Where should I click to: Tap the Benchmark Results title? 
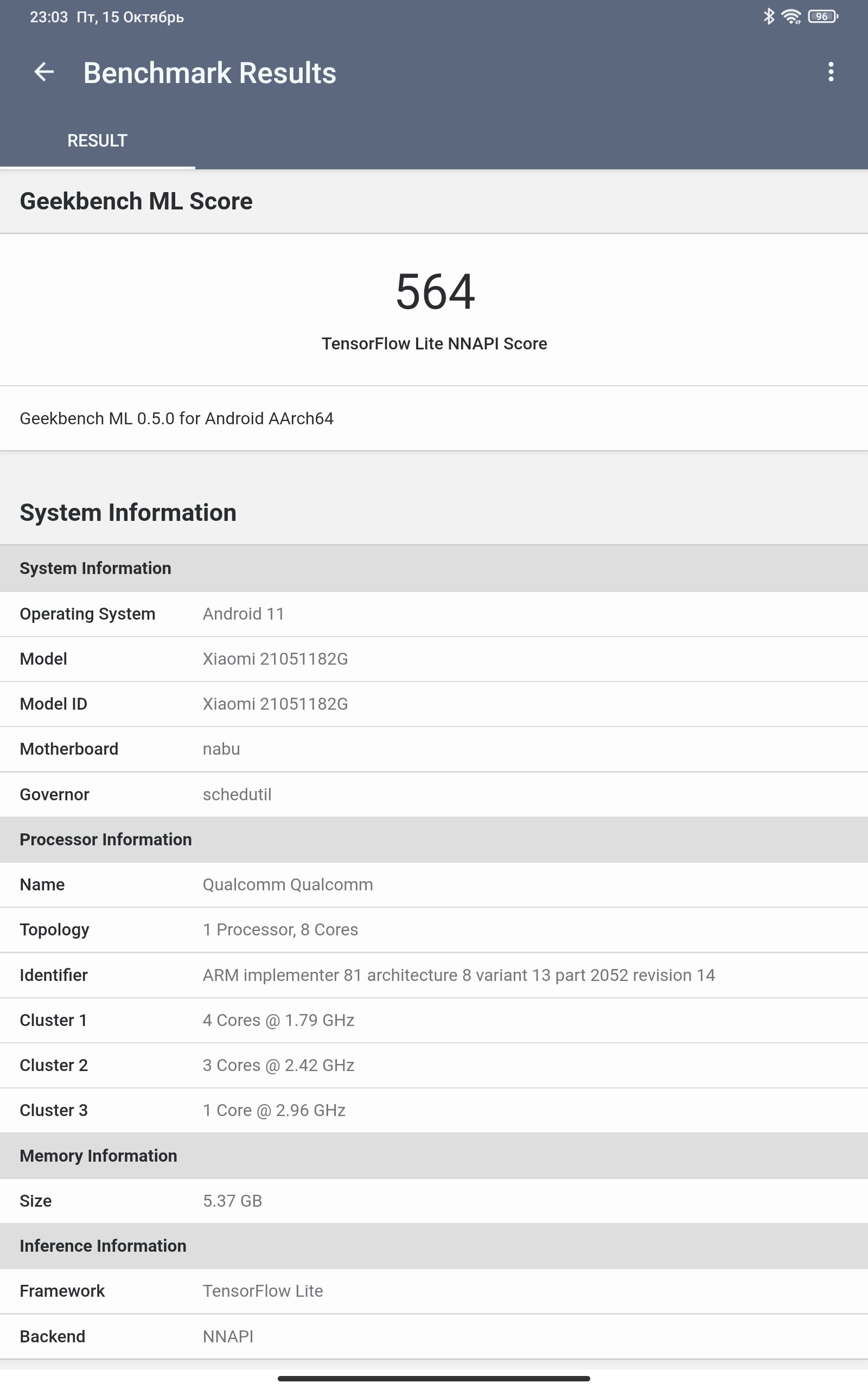point(209,73)
